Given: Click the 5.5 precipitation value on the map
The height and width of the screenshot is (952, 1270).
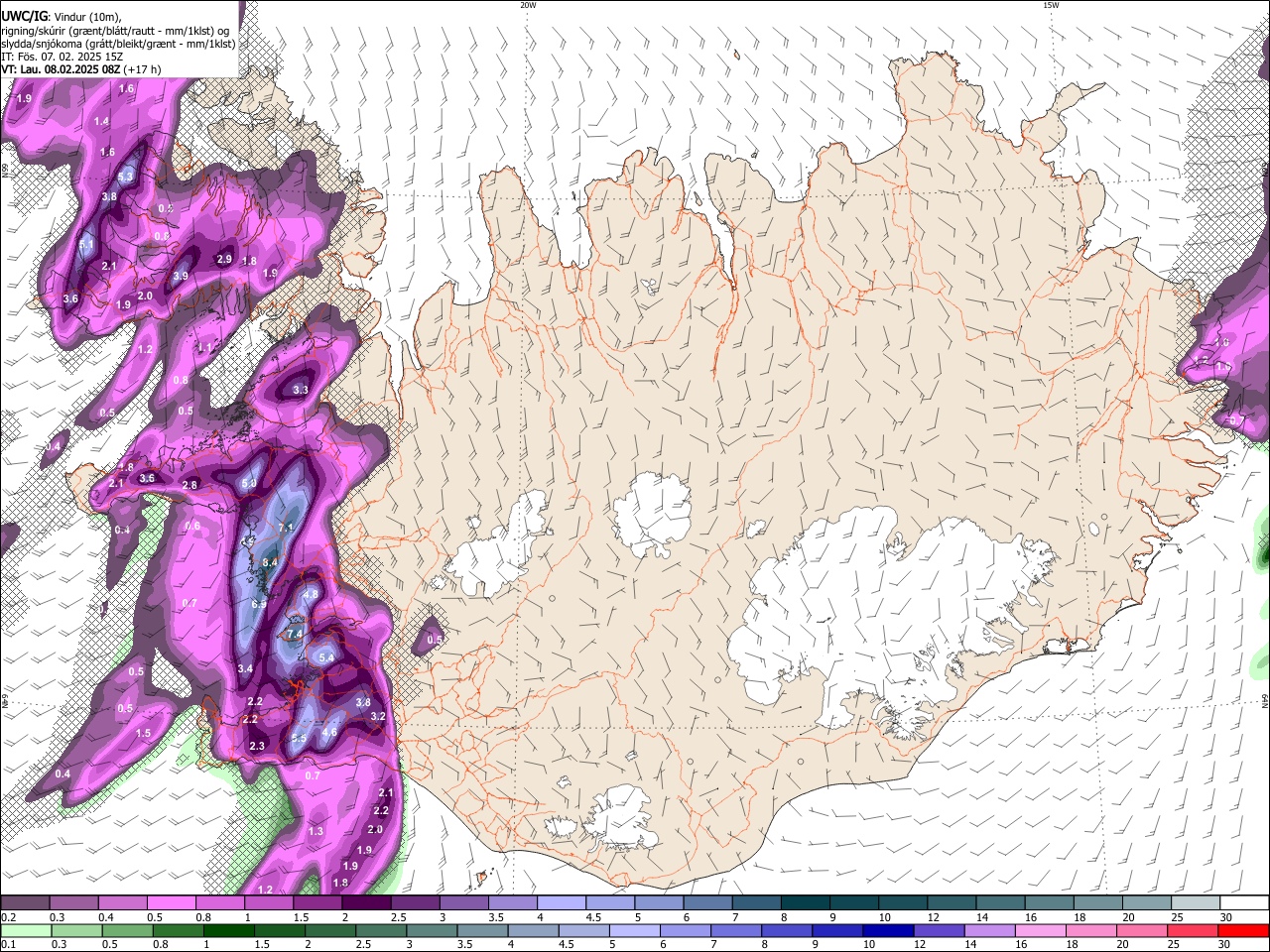Looking at the screenshot, I should pyautogui.click(x=300, y=739).
